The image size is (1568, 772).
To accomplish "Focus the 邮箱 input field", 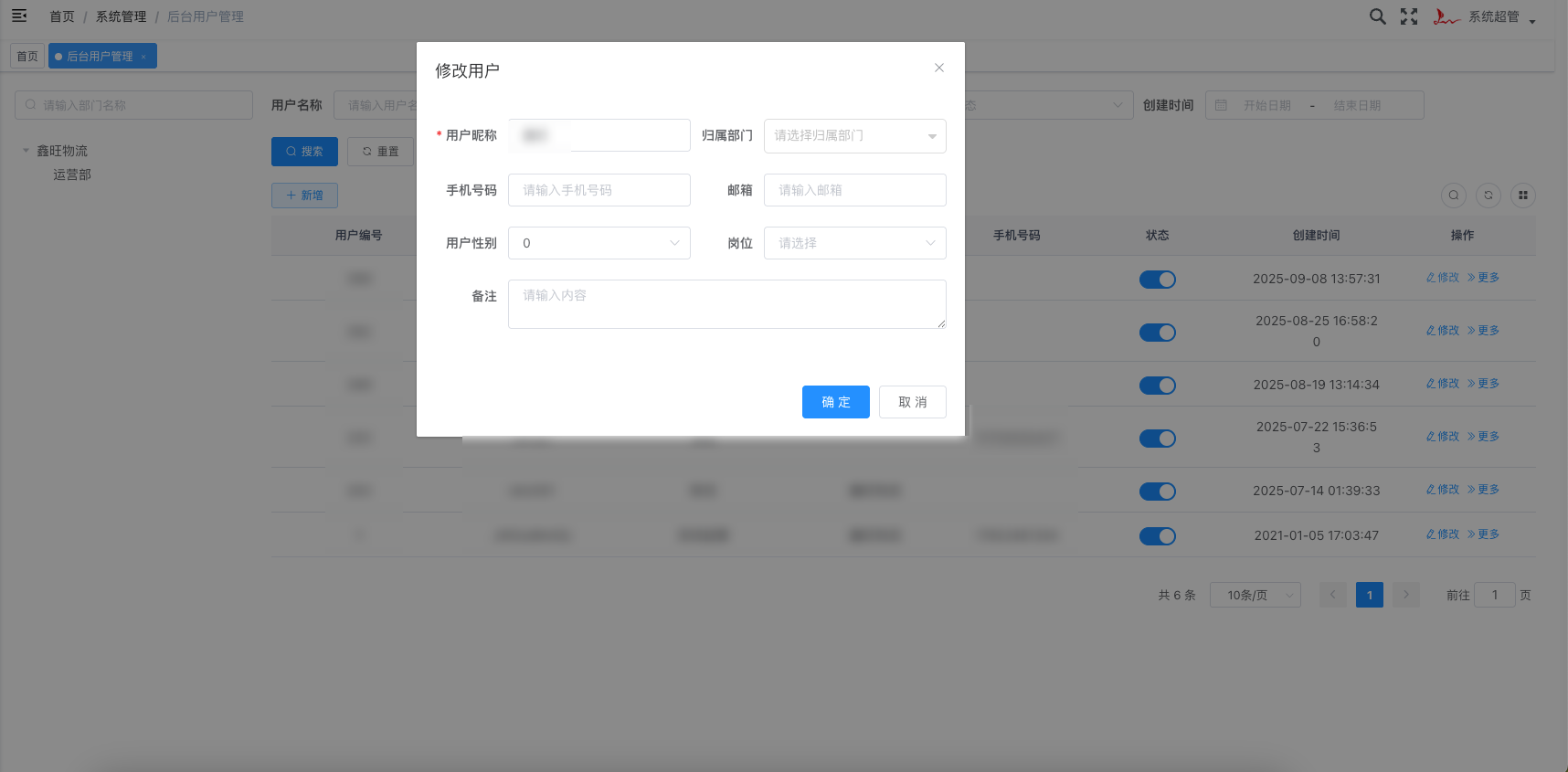I will tap(855, 190).
